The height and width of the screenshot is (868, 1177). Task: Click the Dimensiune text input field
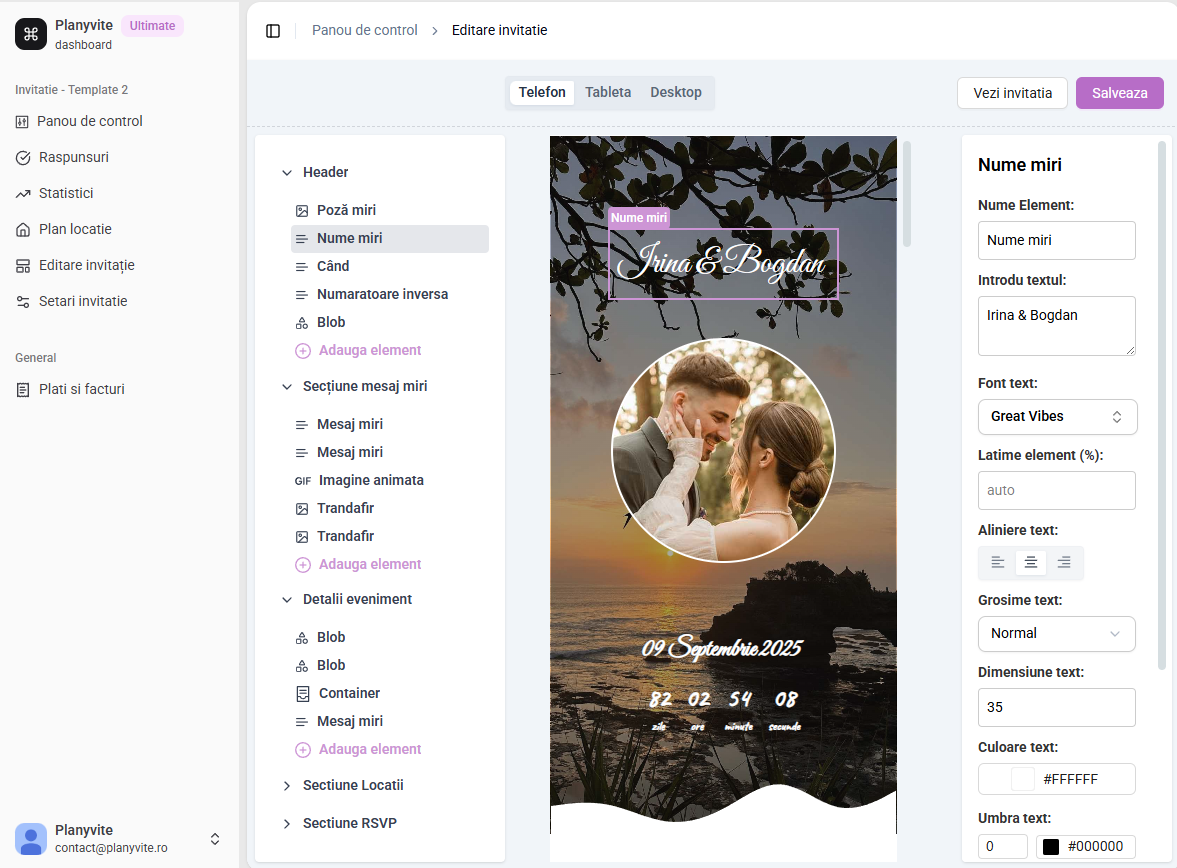click(1056, 707)
